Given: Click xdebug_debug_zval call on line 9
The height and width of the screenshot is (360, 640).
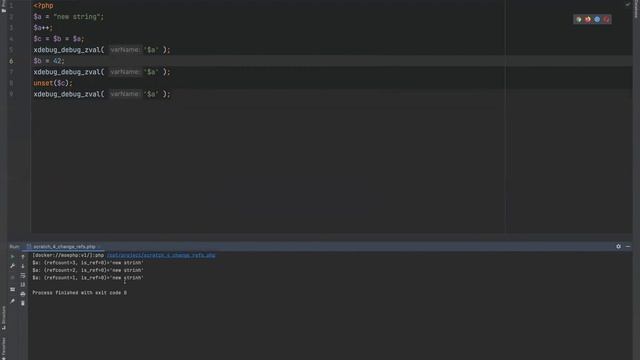Looking at the screenshot, I should point(102,94).
